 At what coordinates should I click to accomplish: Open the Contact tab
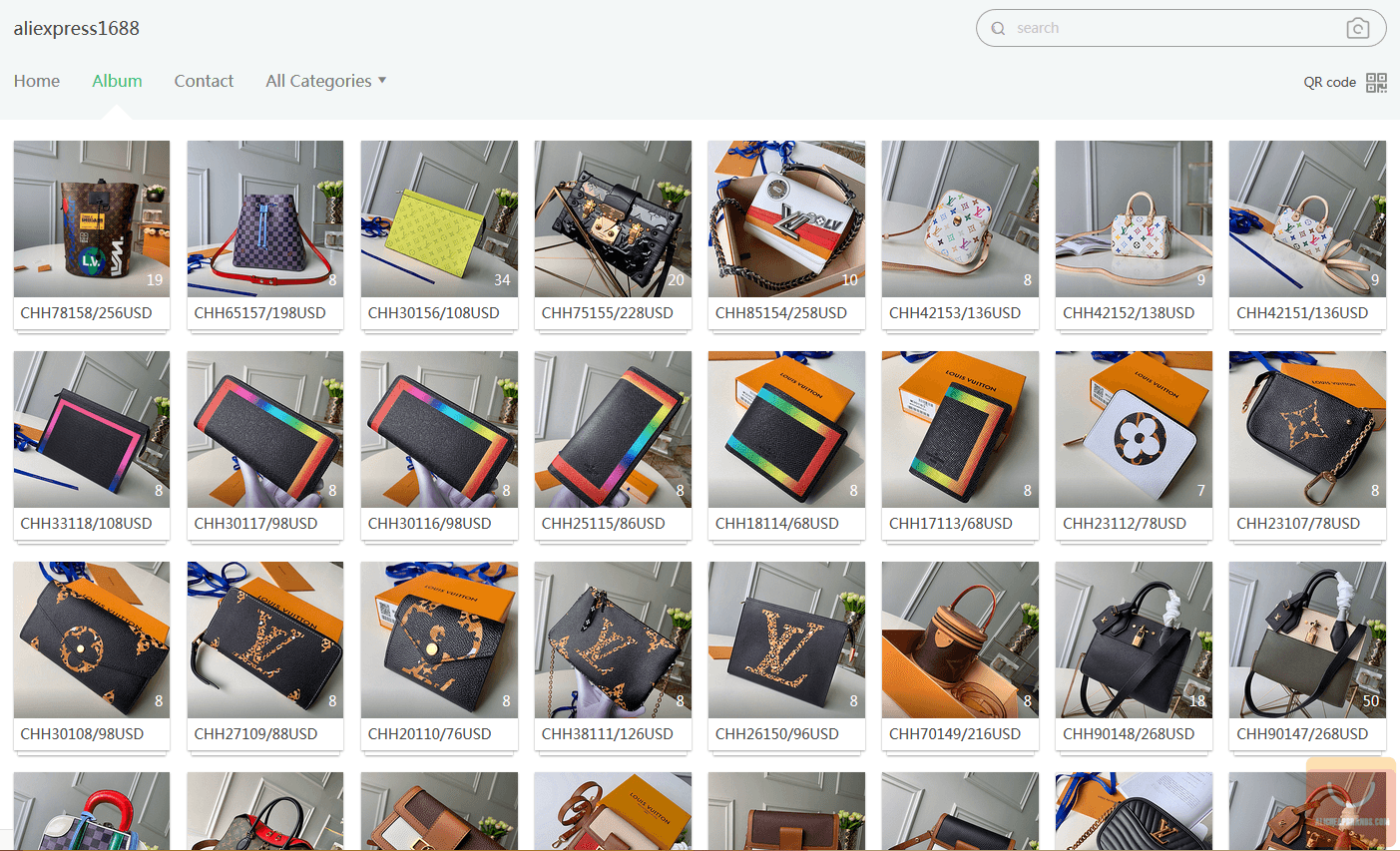pyautogui.click(x=204, y=81)
